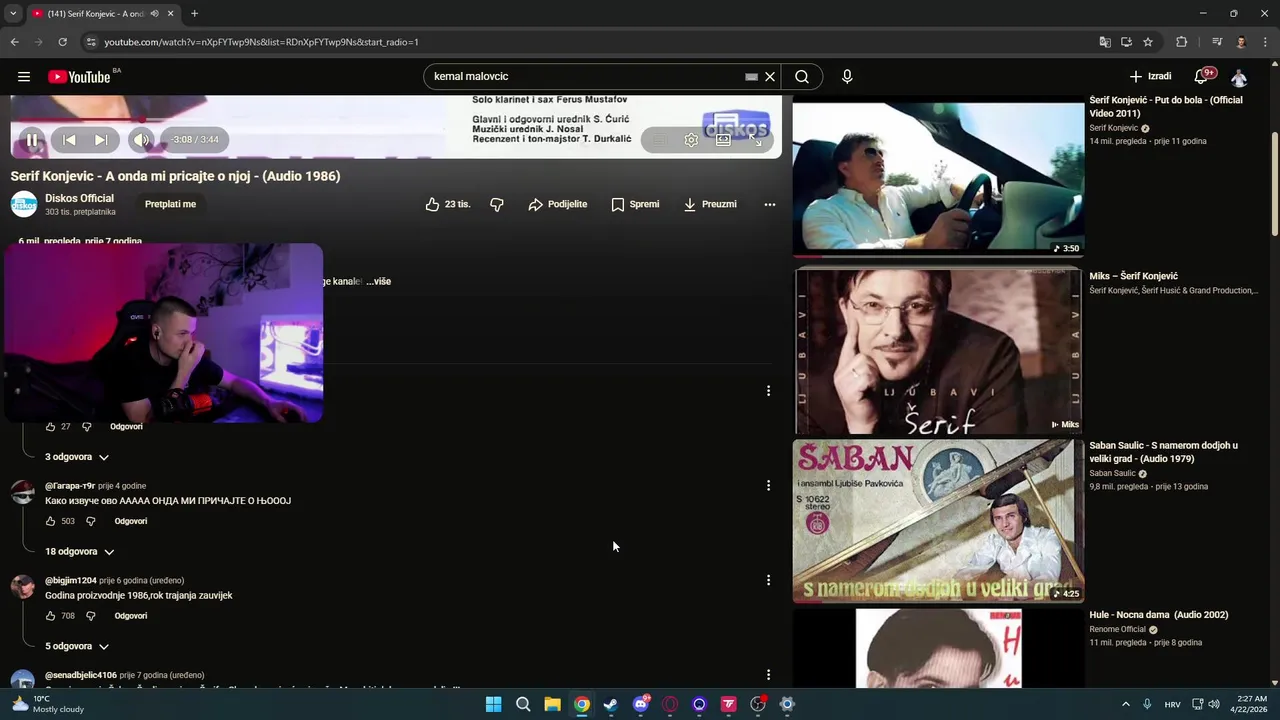This screenshot has height=720, width=1280.
Task: Save video with Spremi button
Action: point(635,204)
